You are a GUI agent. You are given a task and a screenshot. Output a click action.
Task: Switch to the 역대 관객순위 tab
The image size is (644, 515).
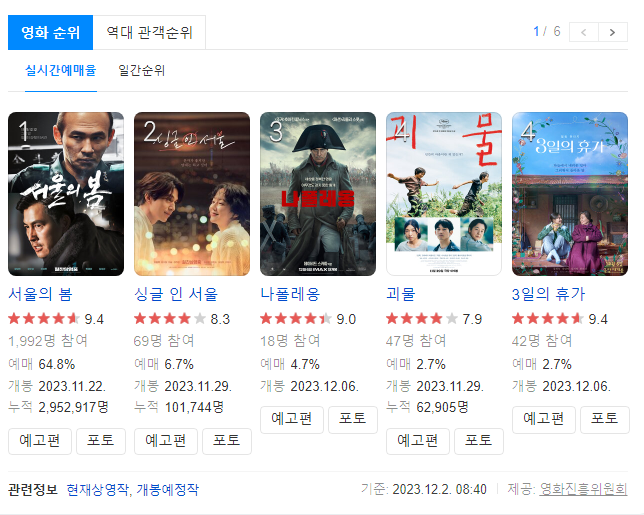point(149,32)
